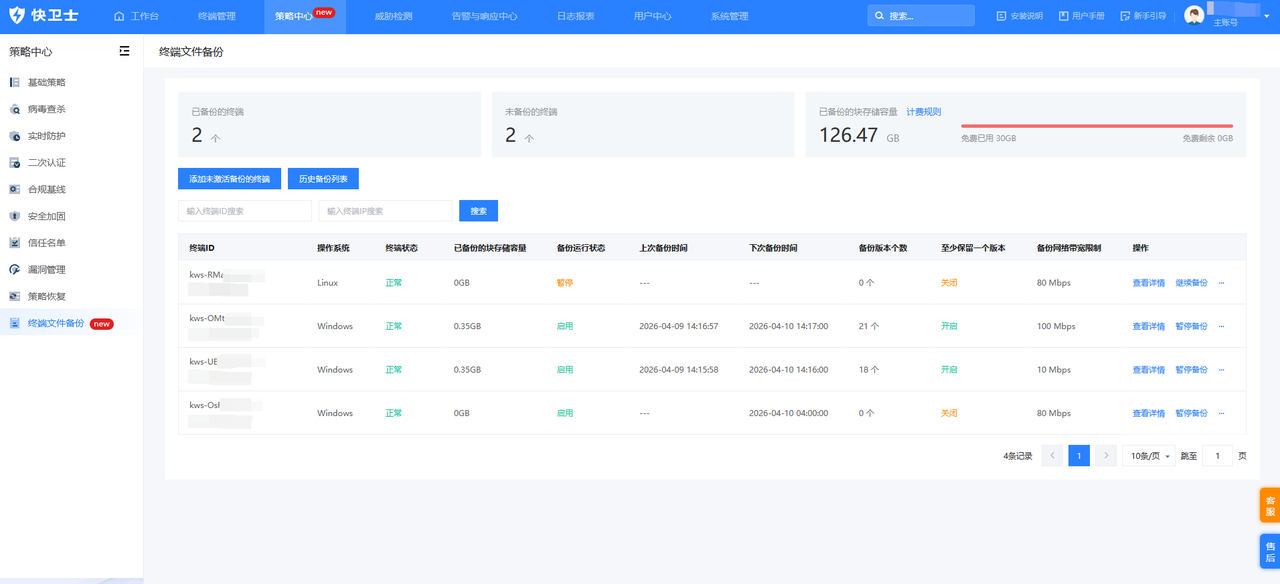Viewport: 1280px width, 584px height.
Task: Open the 历史备份列表 button
Action: (x=323, y=179)
